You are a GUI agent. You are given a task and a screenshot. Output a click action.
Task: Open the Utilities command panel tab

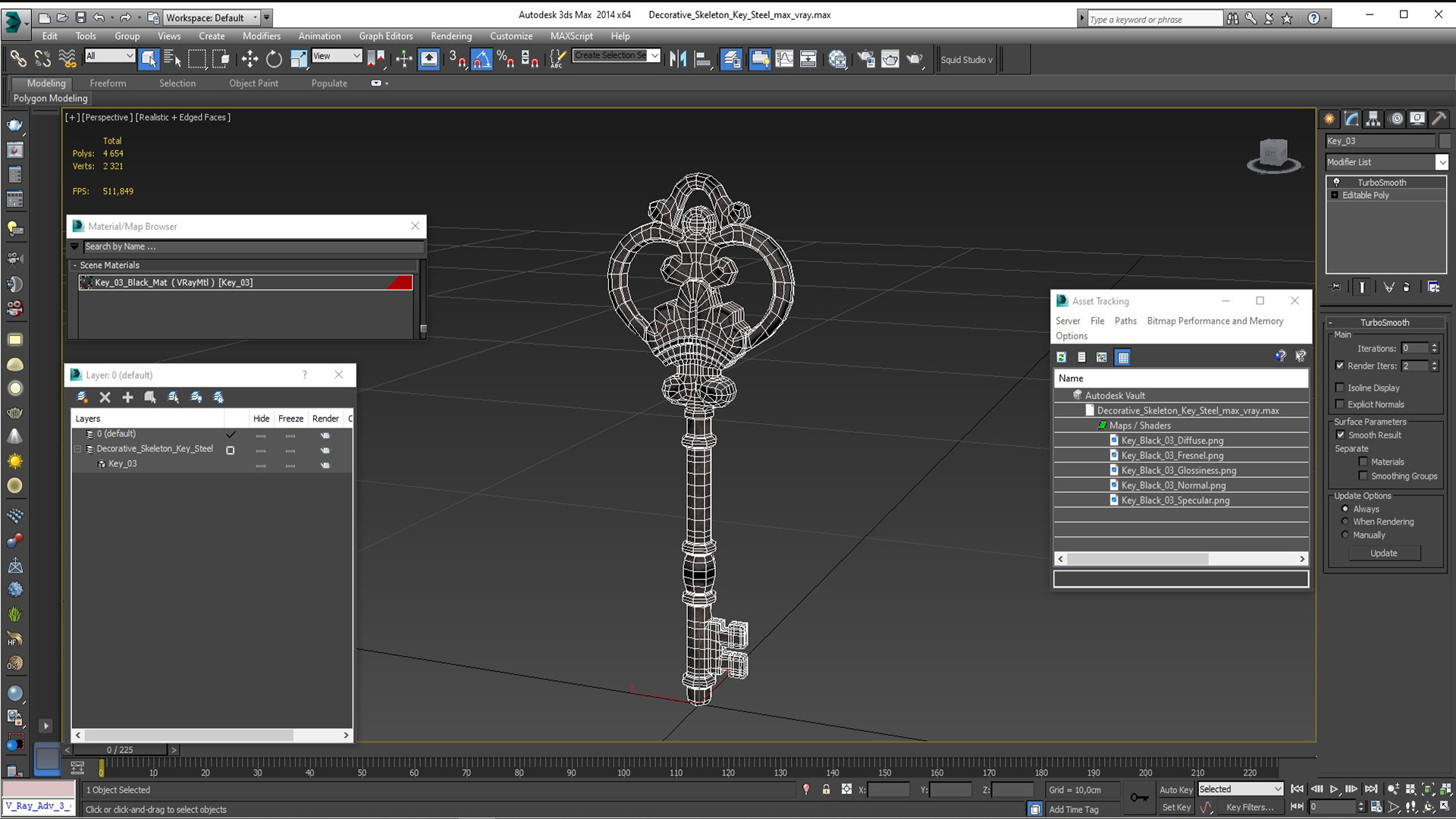[x=1439, y=119]
